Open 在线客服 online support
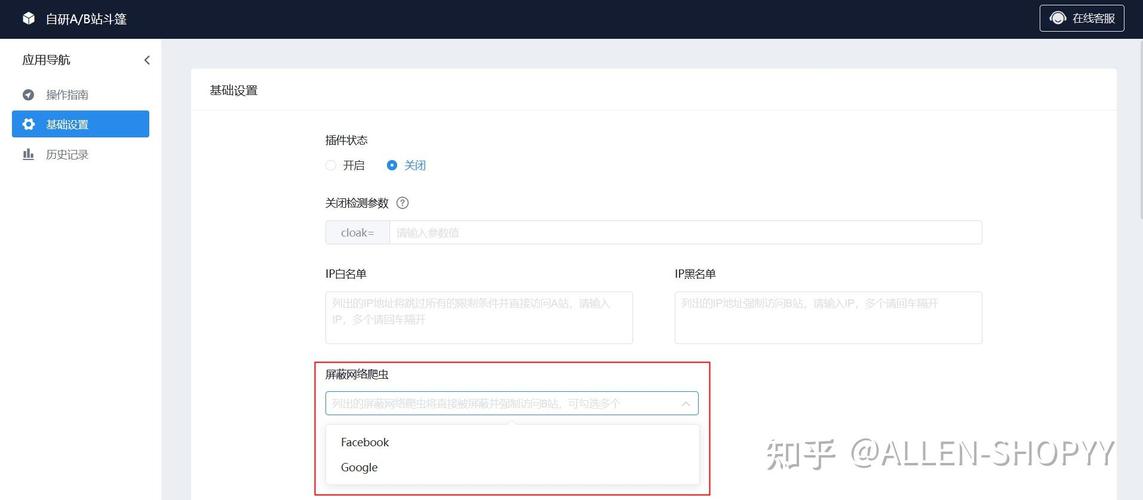The height and width of the screenshot is (500, 1143). [1082, 18]
